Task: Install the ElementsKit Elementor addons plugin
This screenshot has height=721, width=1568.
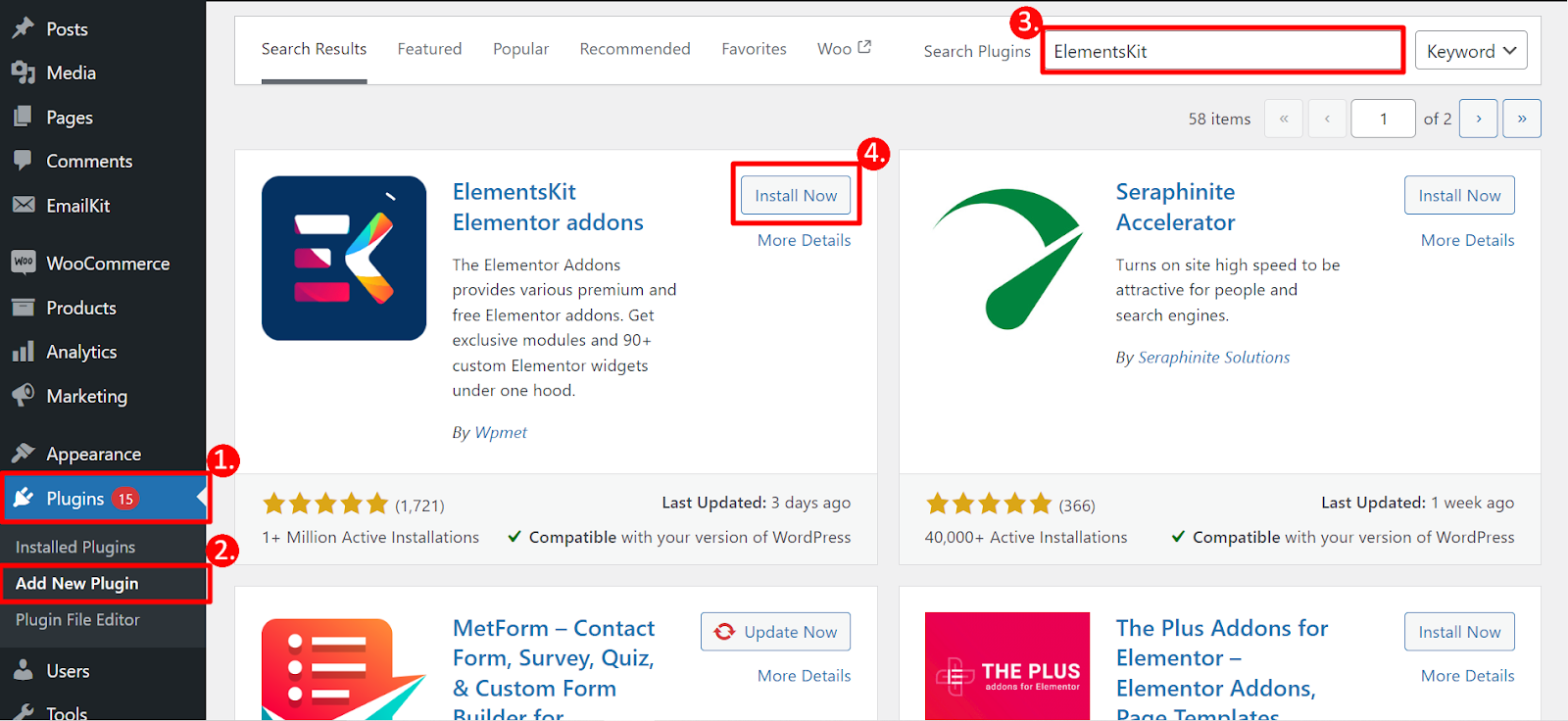Action: (x=796, y=195)
